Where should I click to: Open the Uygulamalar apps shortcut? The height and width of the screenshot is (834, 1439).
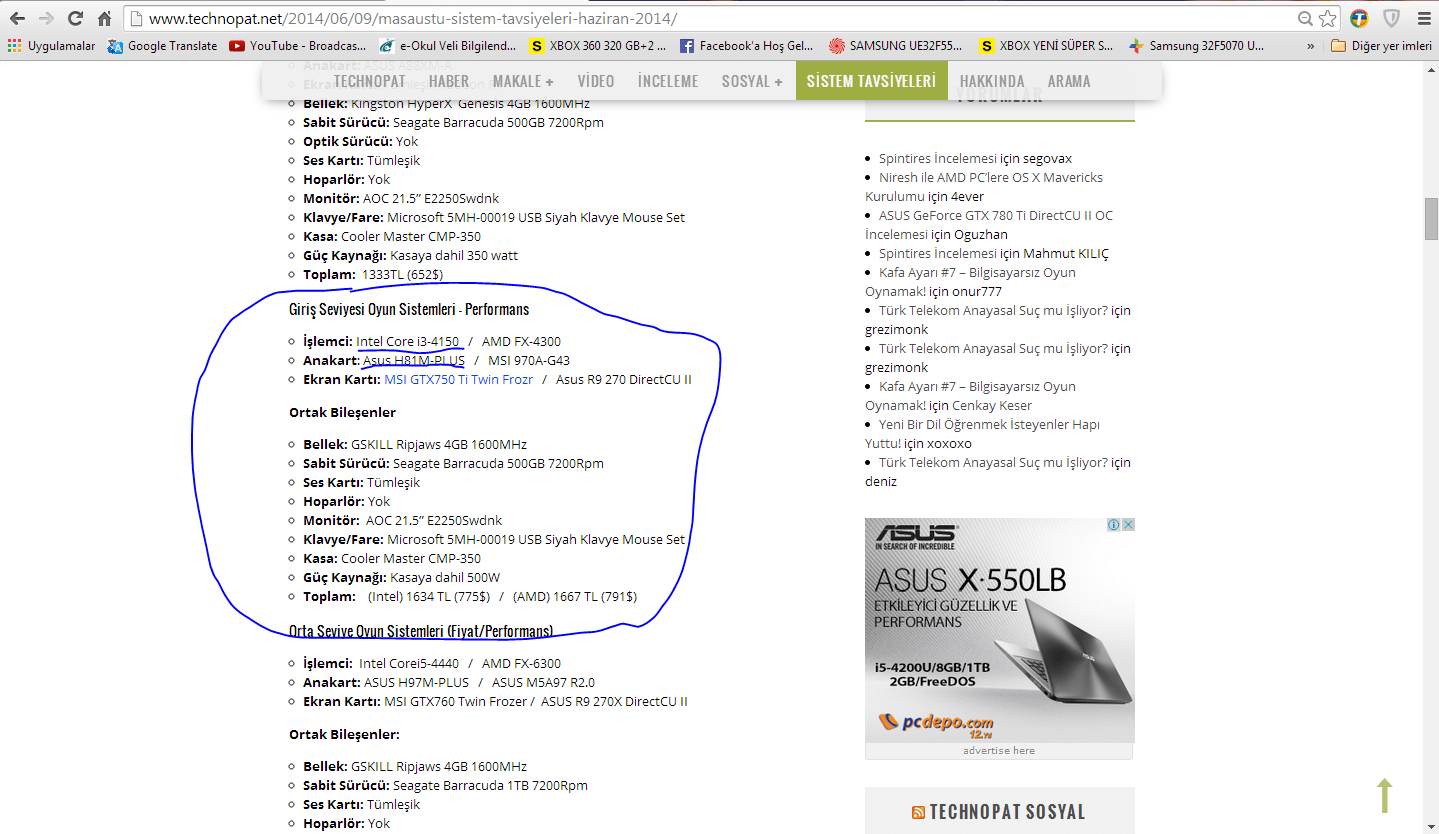coord(51,46)
